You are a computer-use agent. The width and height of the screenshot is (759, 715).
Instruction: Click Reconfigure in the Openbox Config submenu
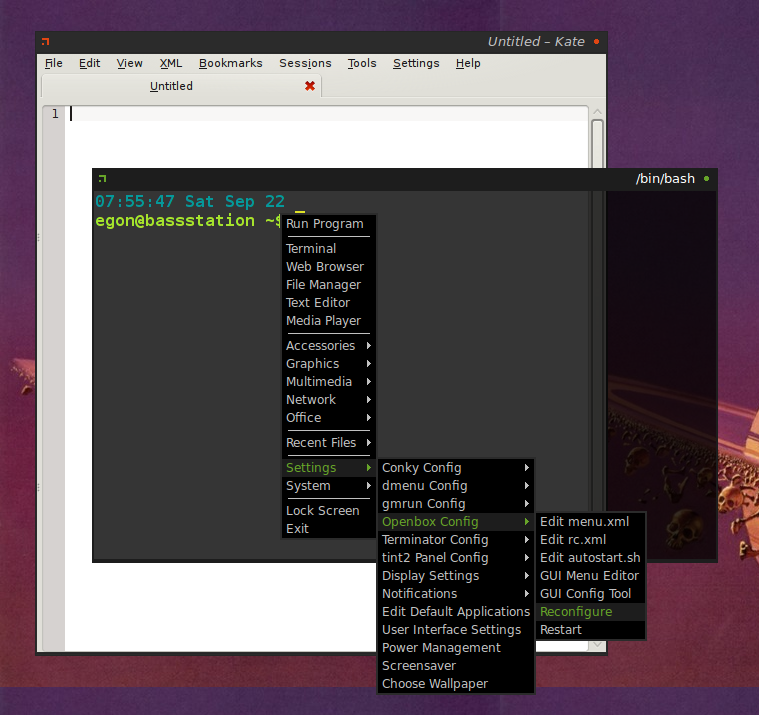coord(591,611)
